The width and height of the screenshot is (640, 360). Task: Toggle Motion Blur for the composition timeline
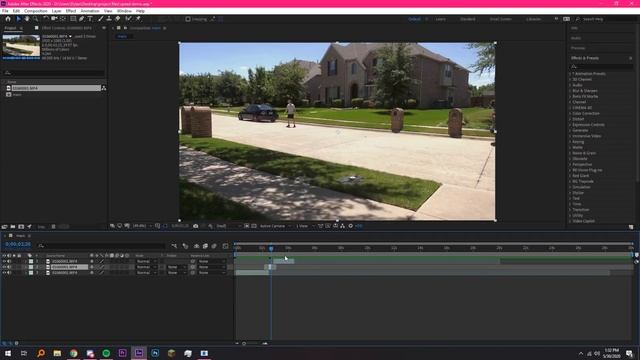tap(214, 246)
